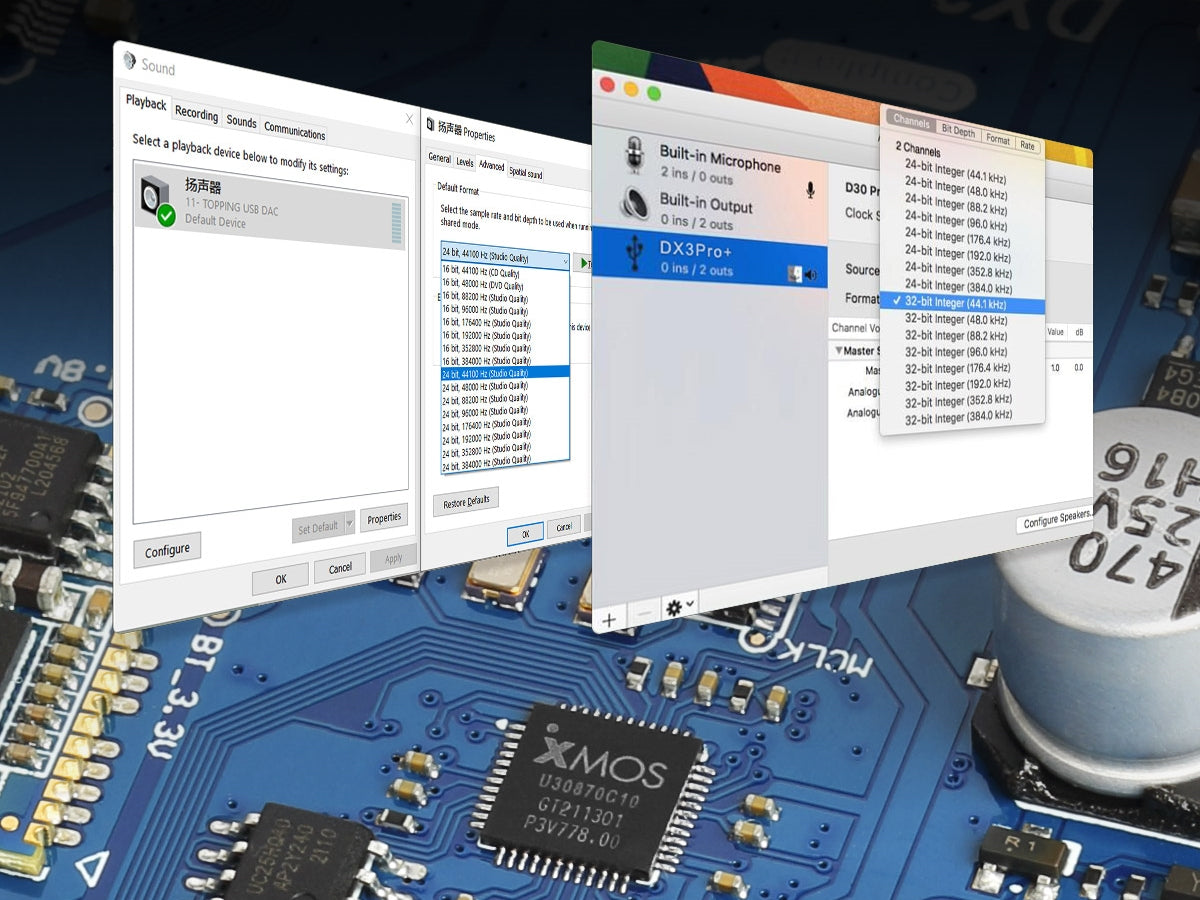Open the Communications tab
The width and height of the screenshot is (1200, 900).
[x=294, y=132]
